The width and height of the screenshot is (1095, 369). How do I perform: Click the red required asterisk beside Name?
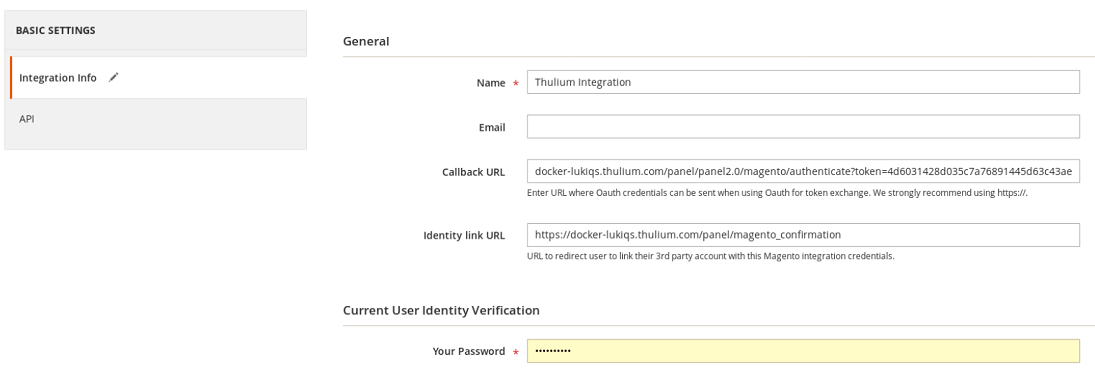(x=516, y=83)
